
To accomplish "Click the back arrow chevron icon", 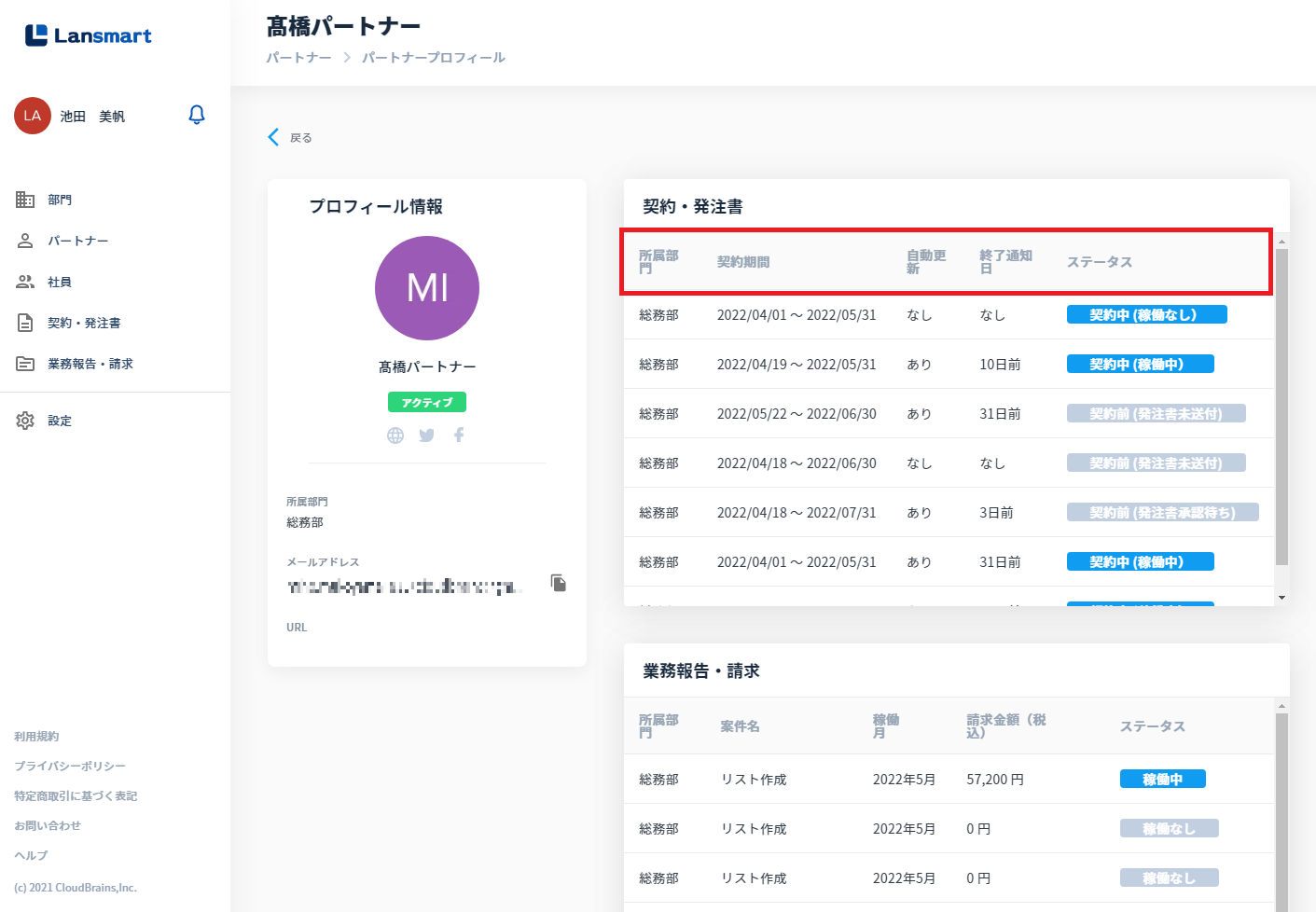I will [x=273, y=137].
